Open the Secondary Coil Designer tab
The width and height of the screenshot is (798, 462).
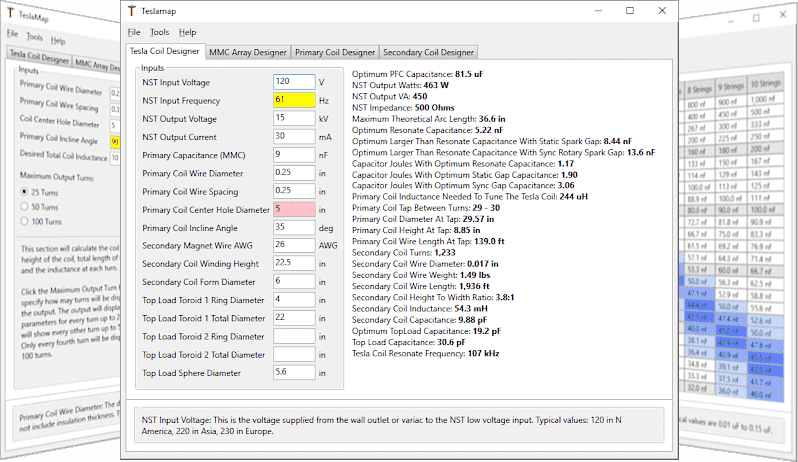point(428,52)
